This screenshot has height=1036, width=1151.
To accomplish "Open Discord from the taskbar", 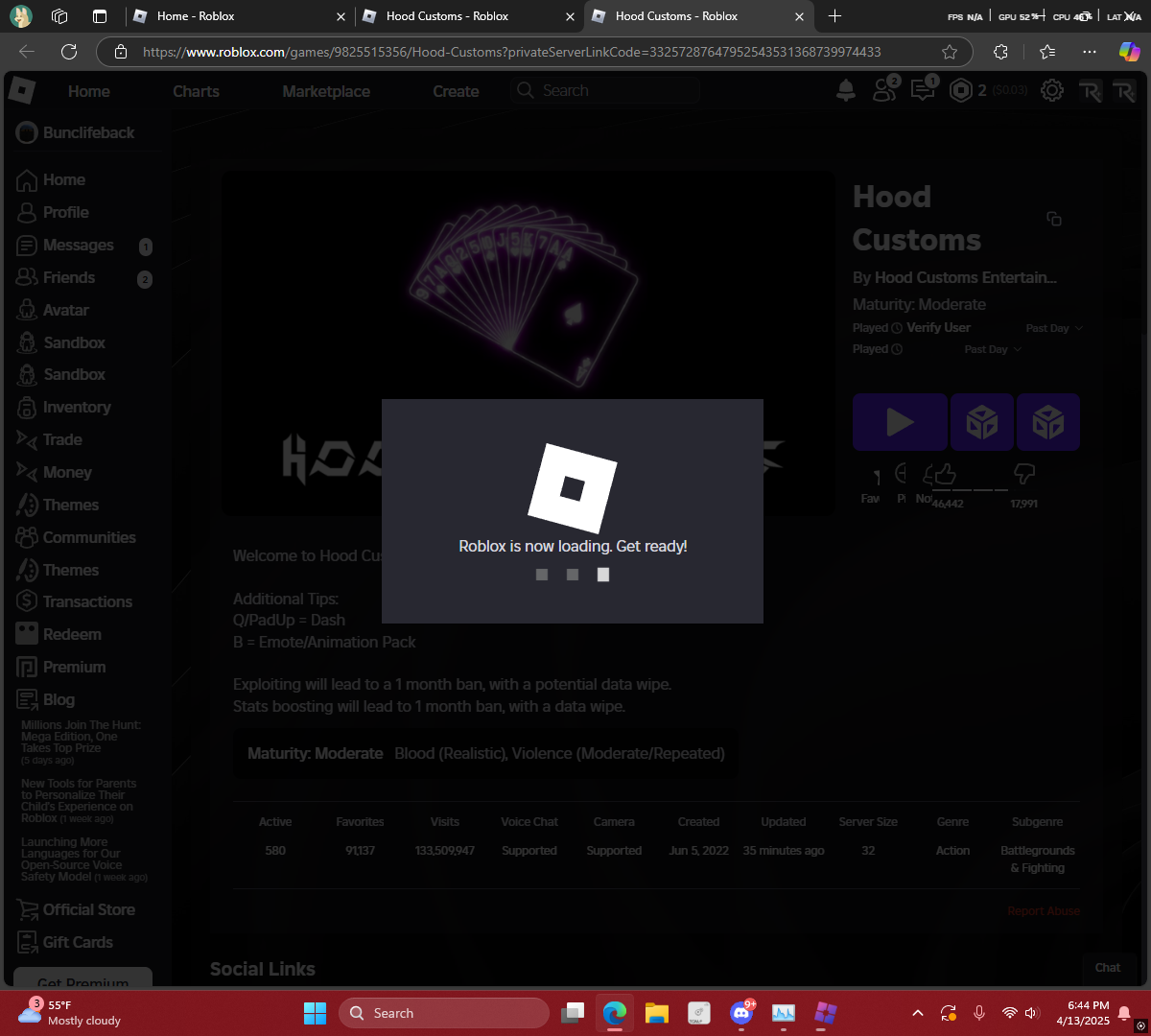I will 740,1013.
